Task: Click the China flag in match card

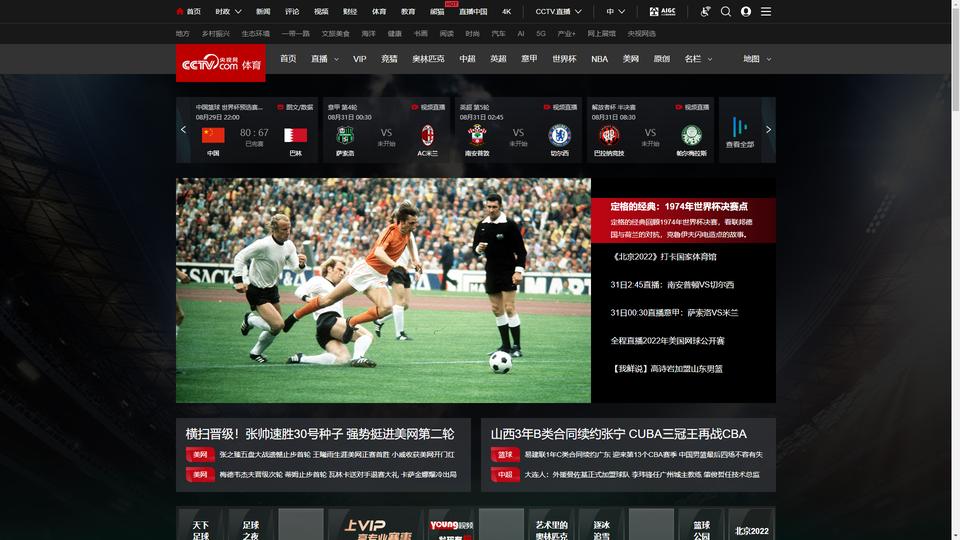Action: click(213, 135)
